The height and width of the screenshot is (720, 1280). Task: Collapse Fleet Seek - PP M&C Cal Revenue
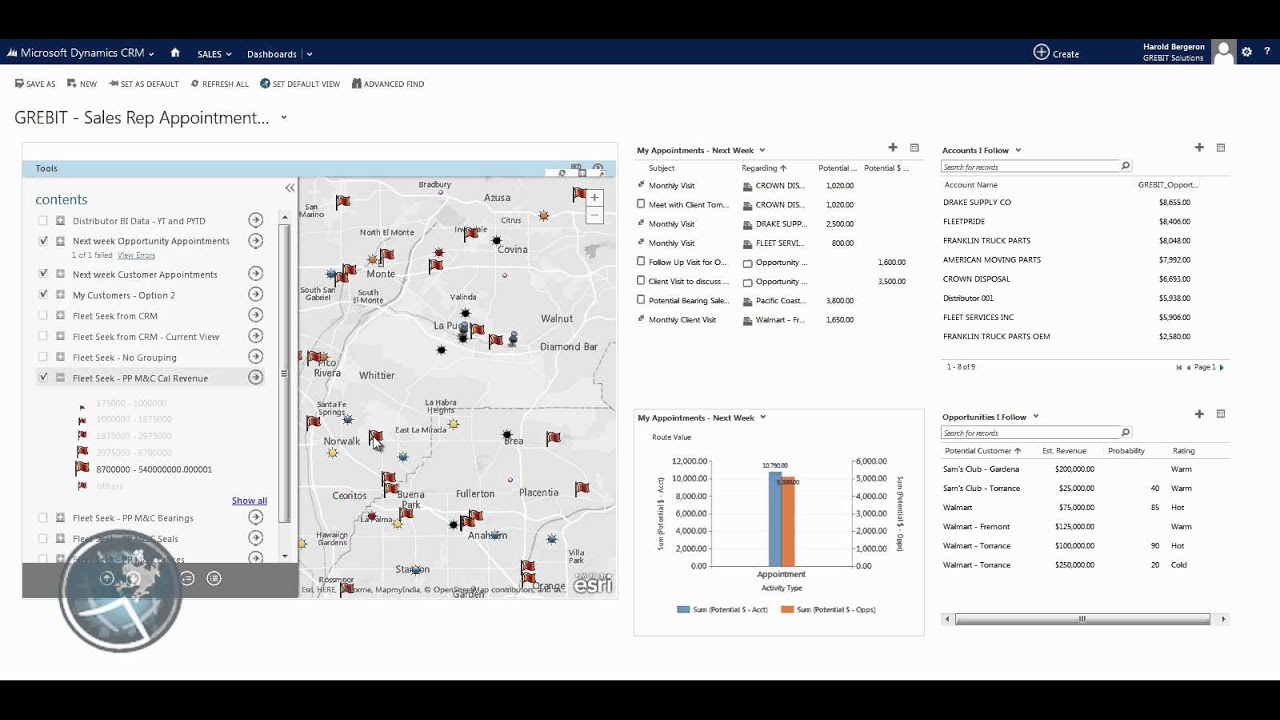(x=60, y=378)
